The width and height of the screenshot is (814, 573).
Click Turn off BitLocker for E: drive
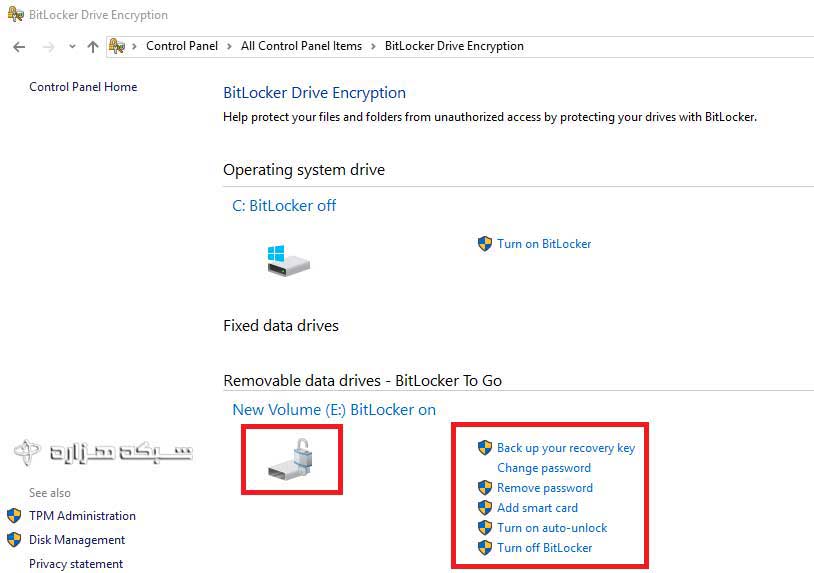tap(544, 548)
